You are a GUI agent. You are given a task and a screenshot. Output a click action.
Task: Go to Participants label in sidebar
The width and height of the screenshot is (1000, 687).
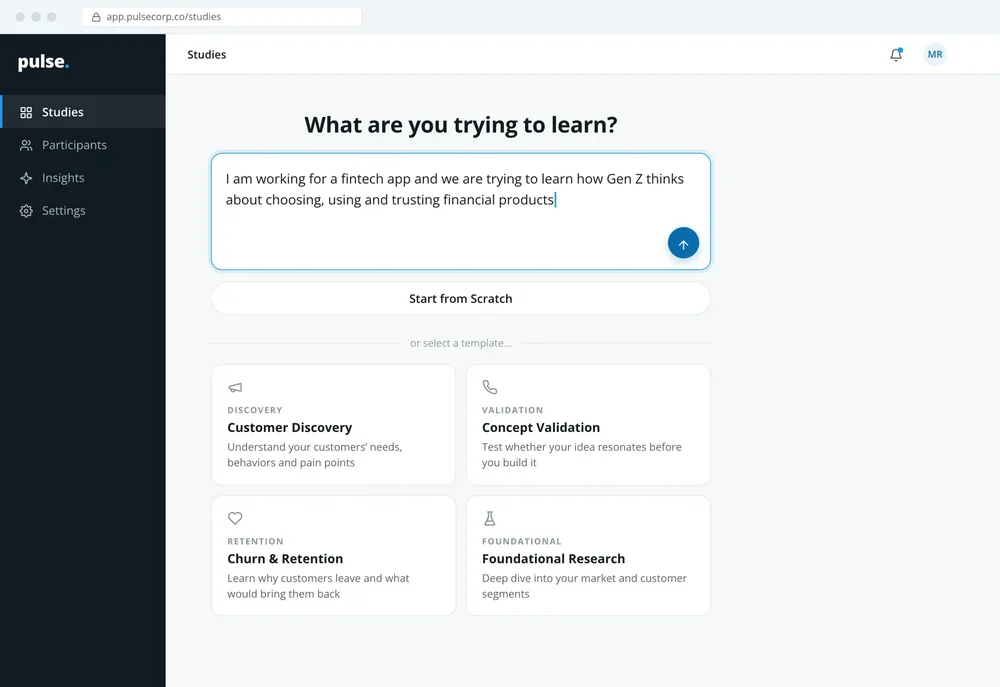(75, 145)
